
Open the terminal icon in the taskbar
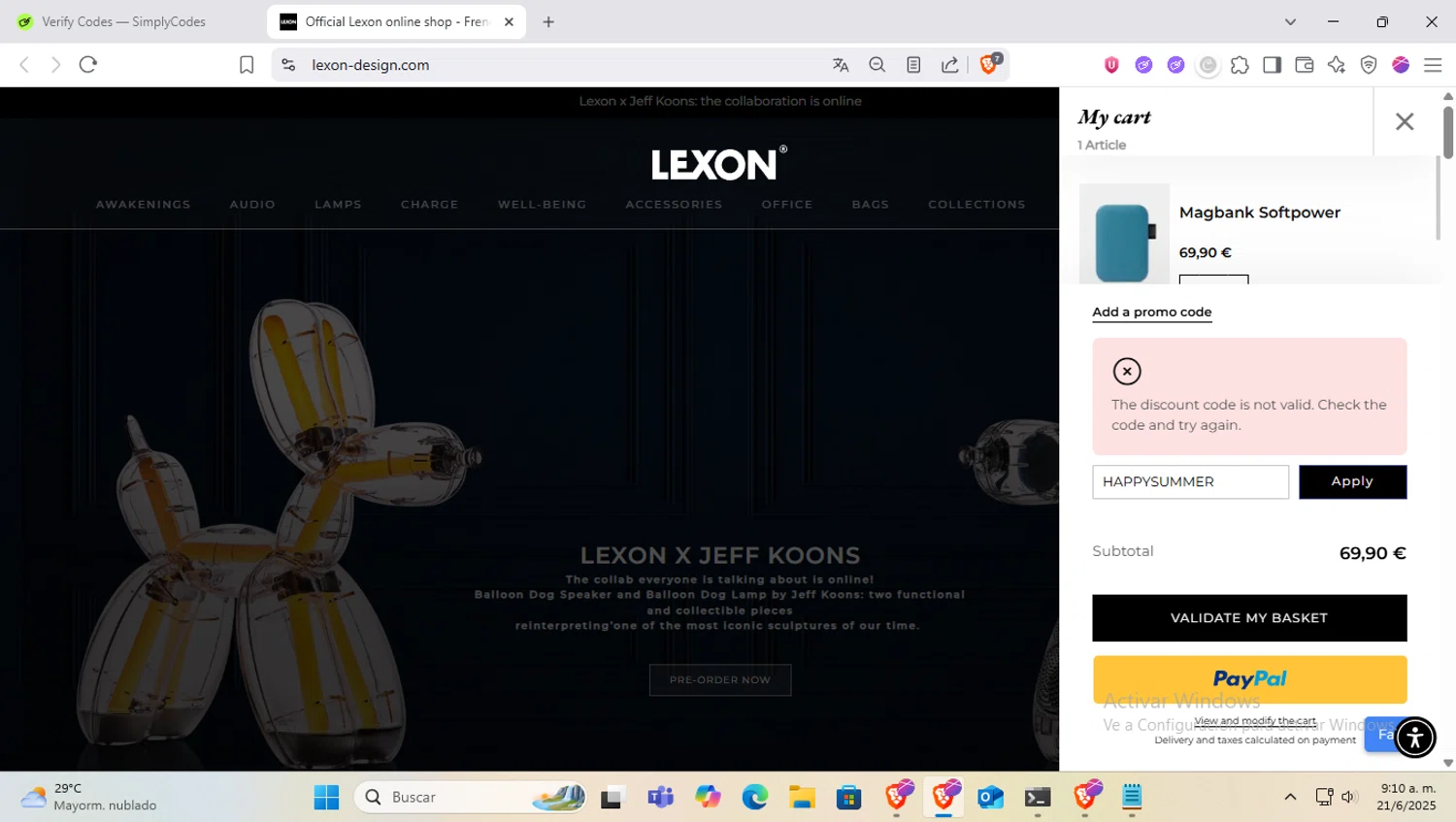coord(1038,797)
